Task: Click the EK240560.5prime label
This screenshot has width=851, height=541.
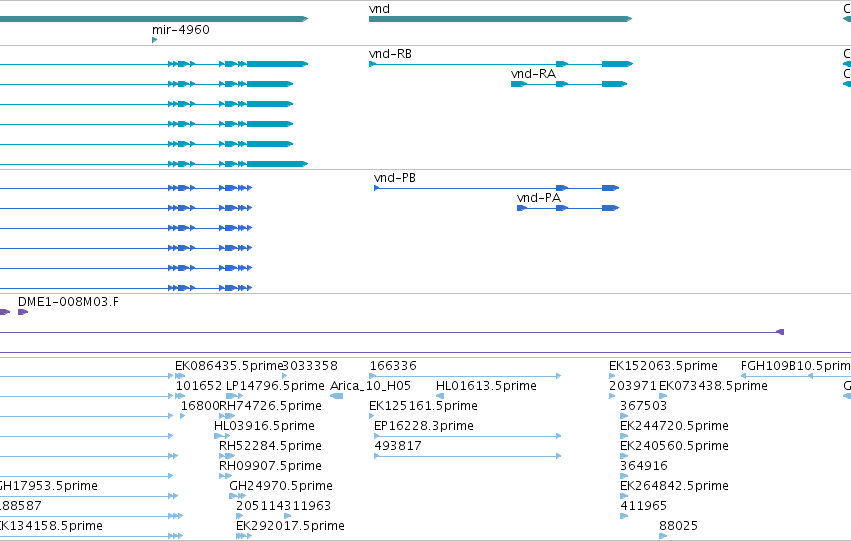Action: click(x=674, y=446)
